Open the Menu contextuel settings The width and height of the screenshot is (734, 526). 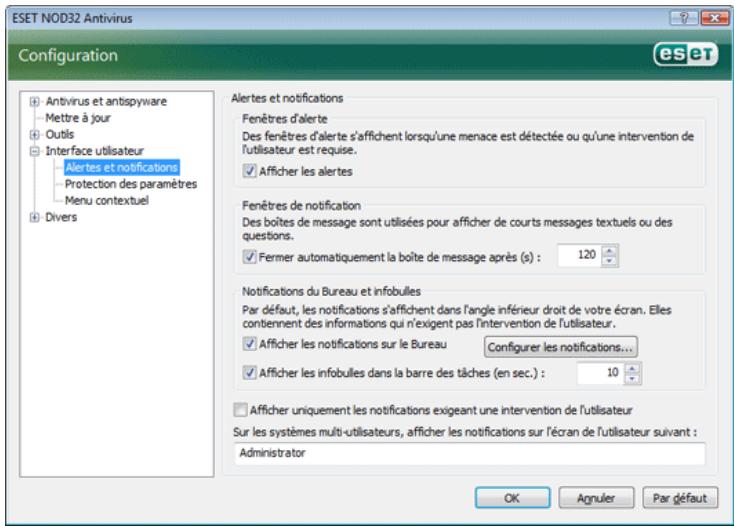[x=107, y=200]
